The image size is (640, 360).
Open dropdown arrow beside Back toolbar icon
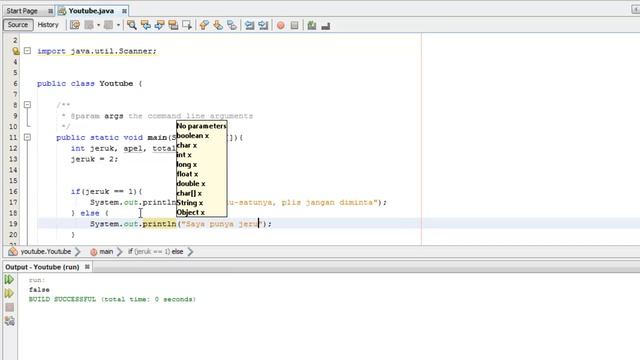click(x=98, y=25)
